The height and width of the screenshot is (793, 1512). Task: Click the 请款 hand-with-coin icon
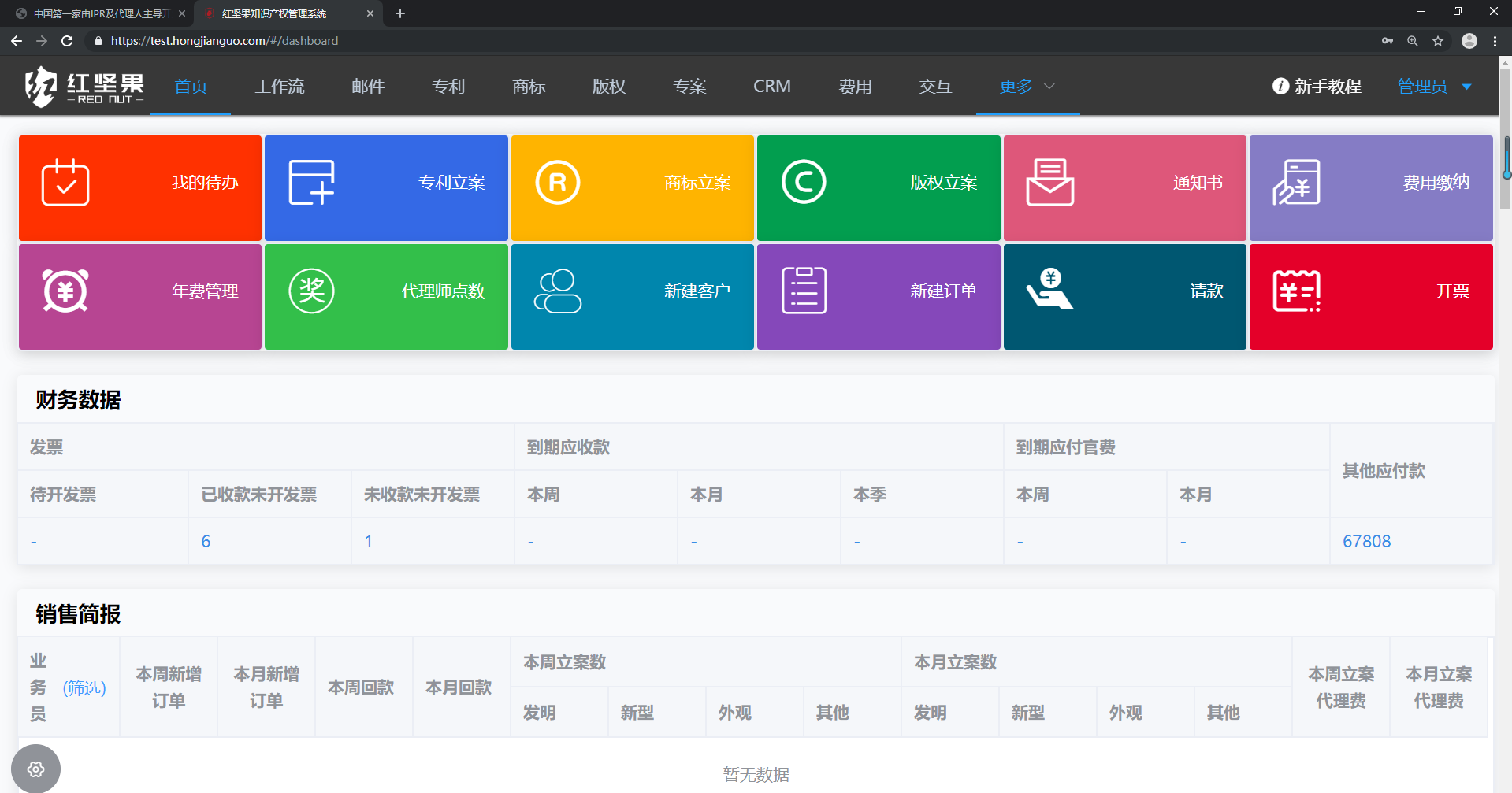(1049, 290)
